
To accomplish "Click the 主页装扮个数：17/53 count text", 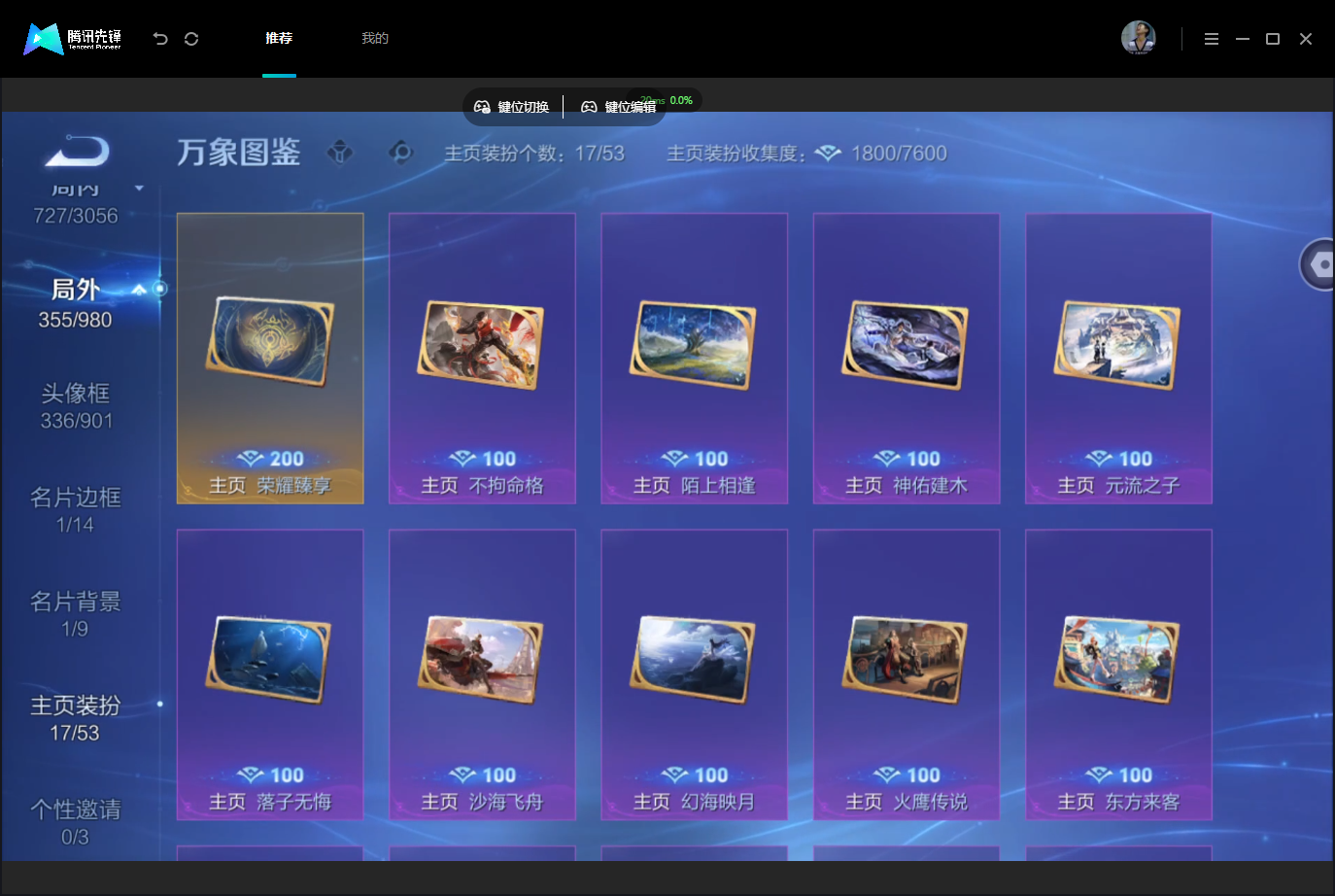I will (x=534, y=154).
